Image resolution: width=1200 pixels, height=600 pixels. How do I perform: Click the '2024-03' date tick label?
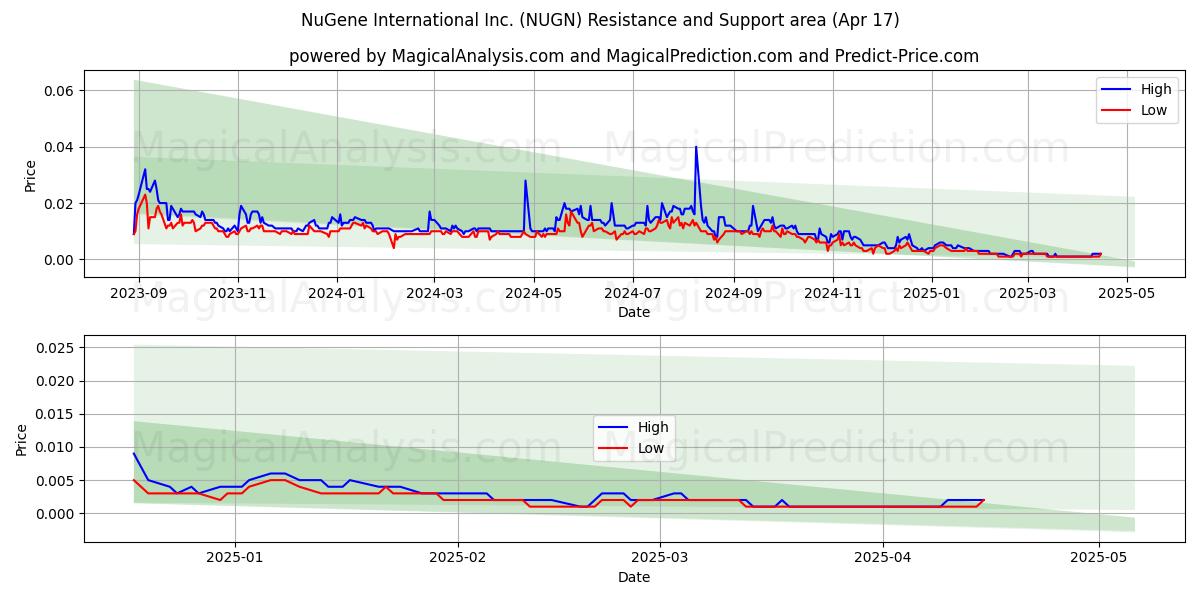pos(434,293)
